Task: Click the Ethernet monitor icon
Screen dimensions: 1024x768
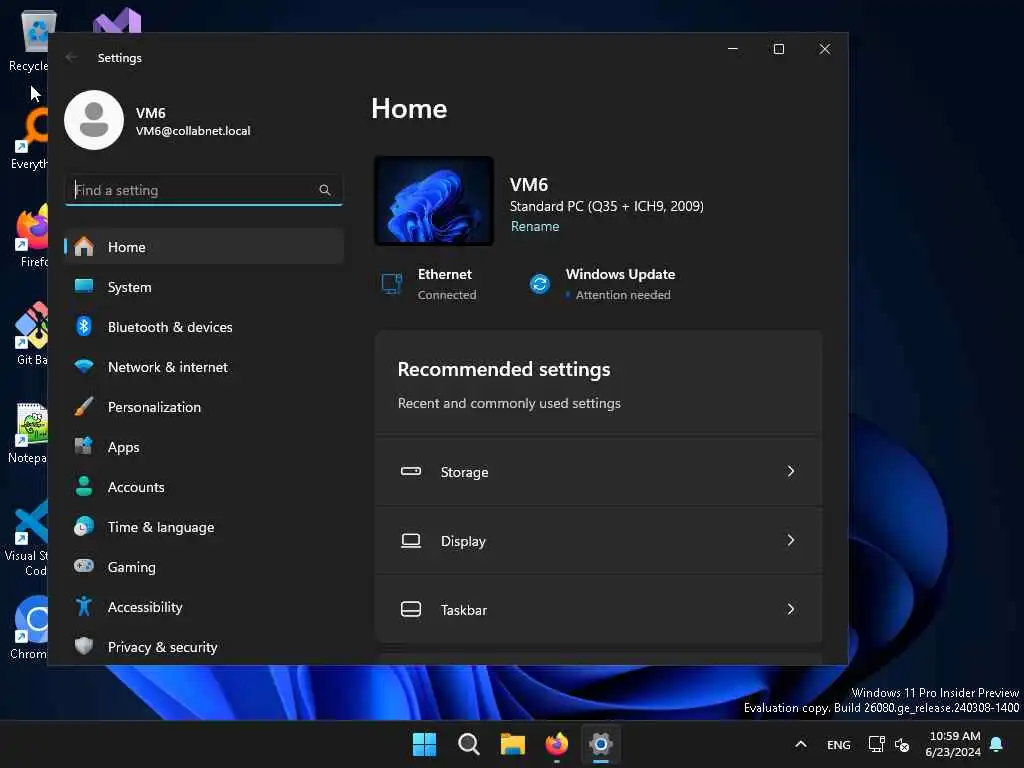Action: 392,284
